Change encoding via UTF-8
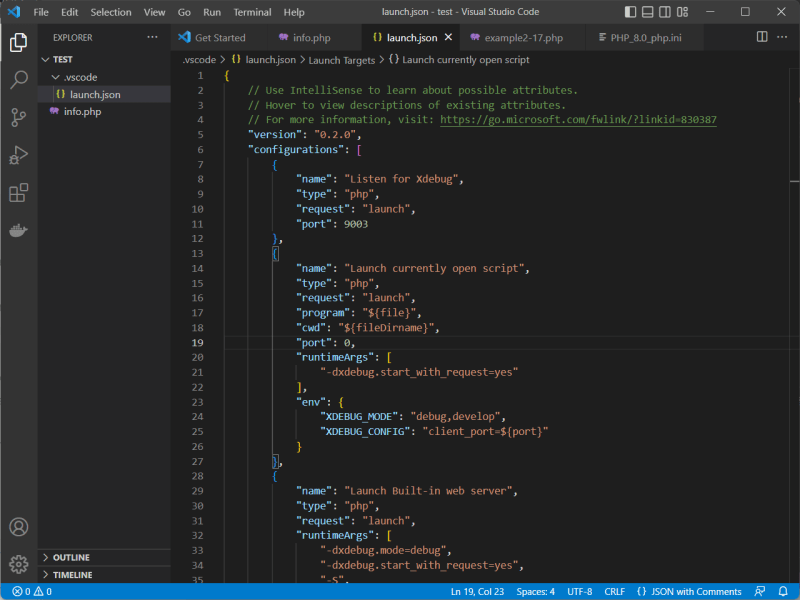This screenshot has width=800, height=600. (x=580, y=591)
